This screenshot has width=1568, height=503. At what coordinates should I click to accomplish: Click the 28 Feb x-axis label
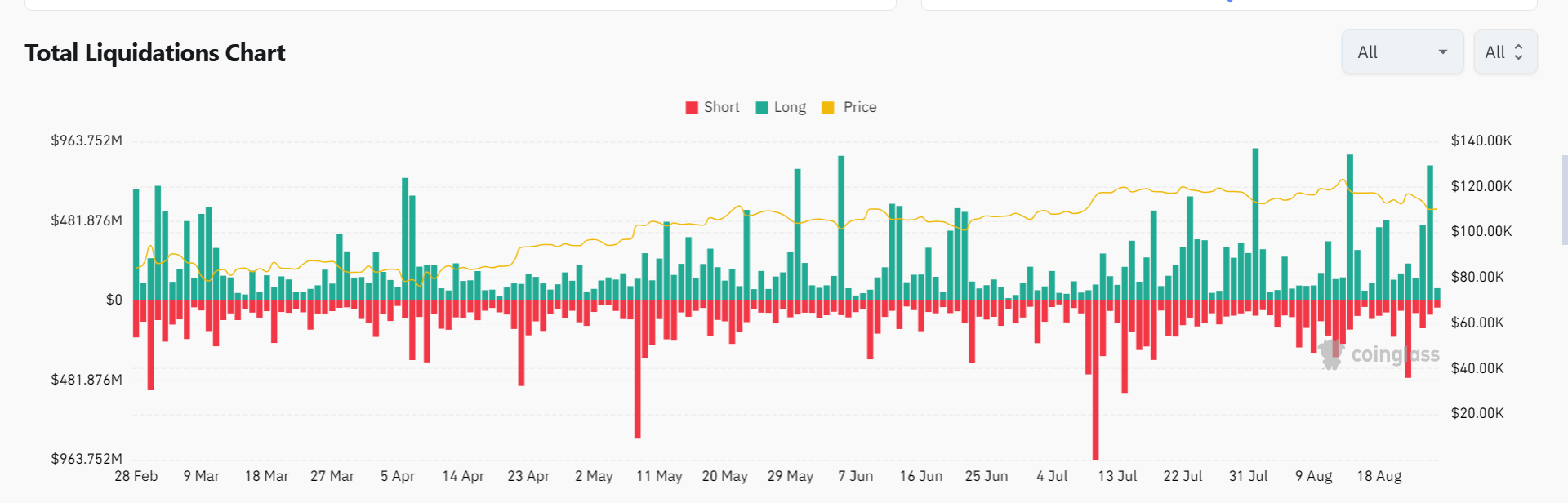[136, 476]
